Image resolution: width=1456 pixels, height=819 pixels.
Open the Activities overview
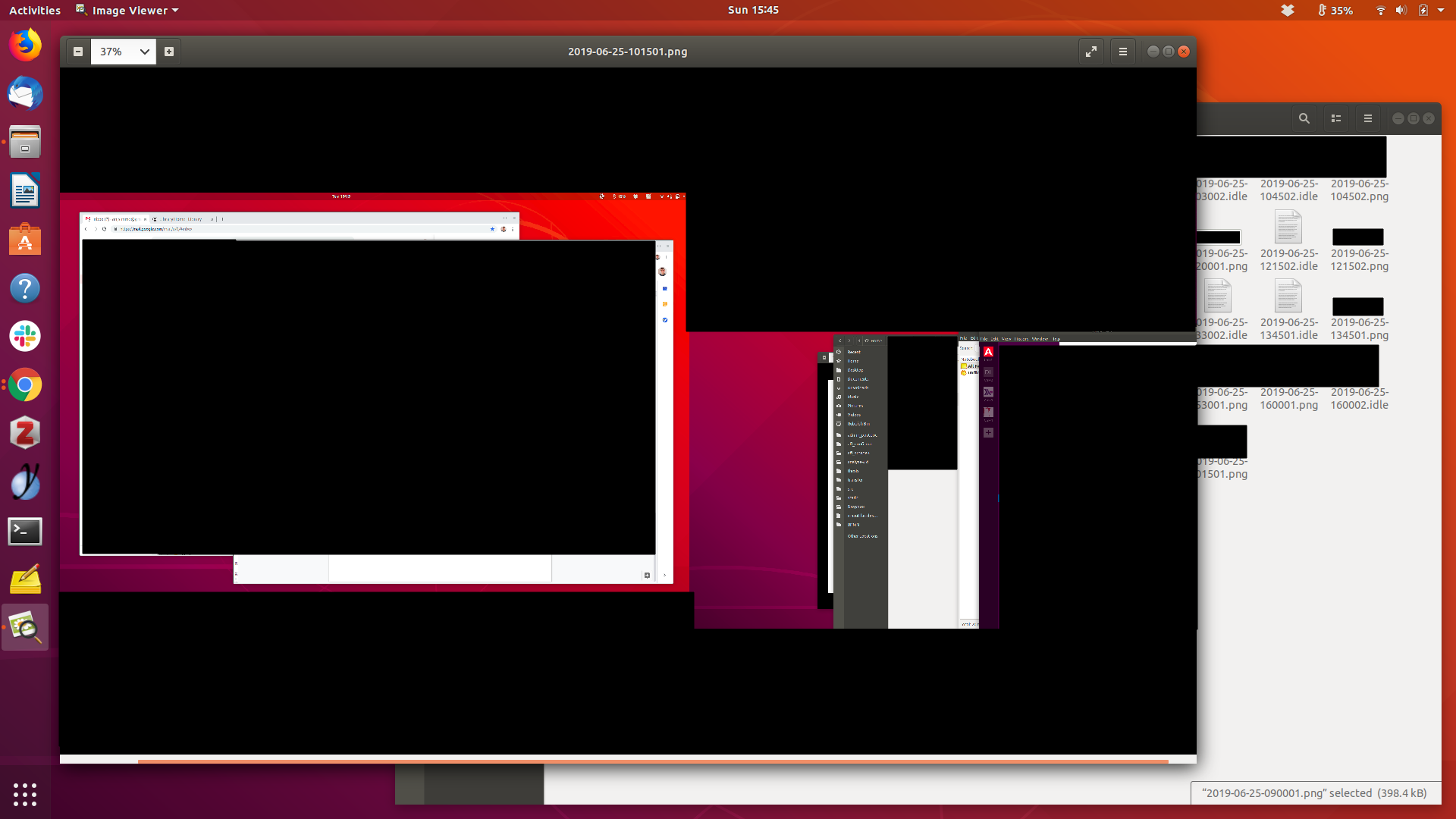(35, 10)
